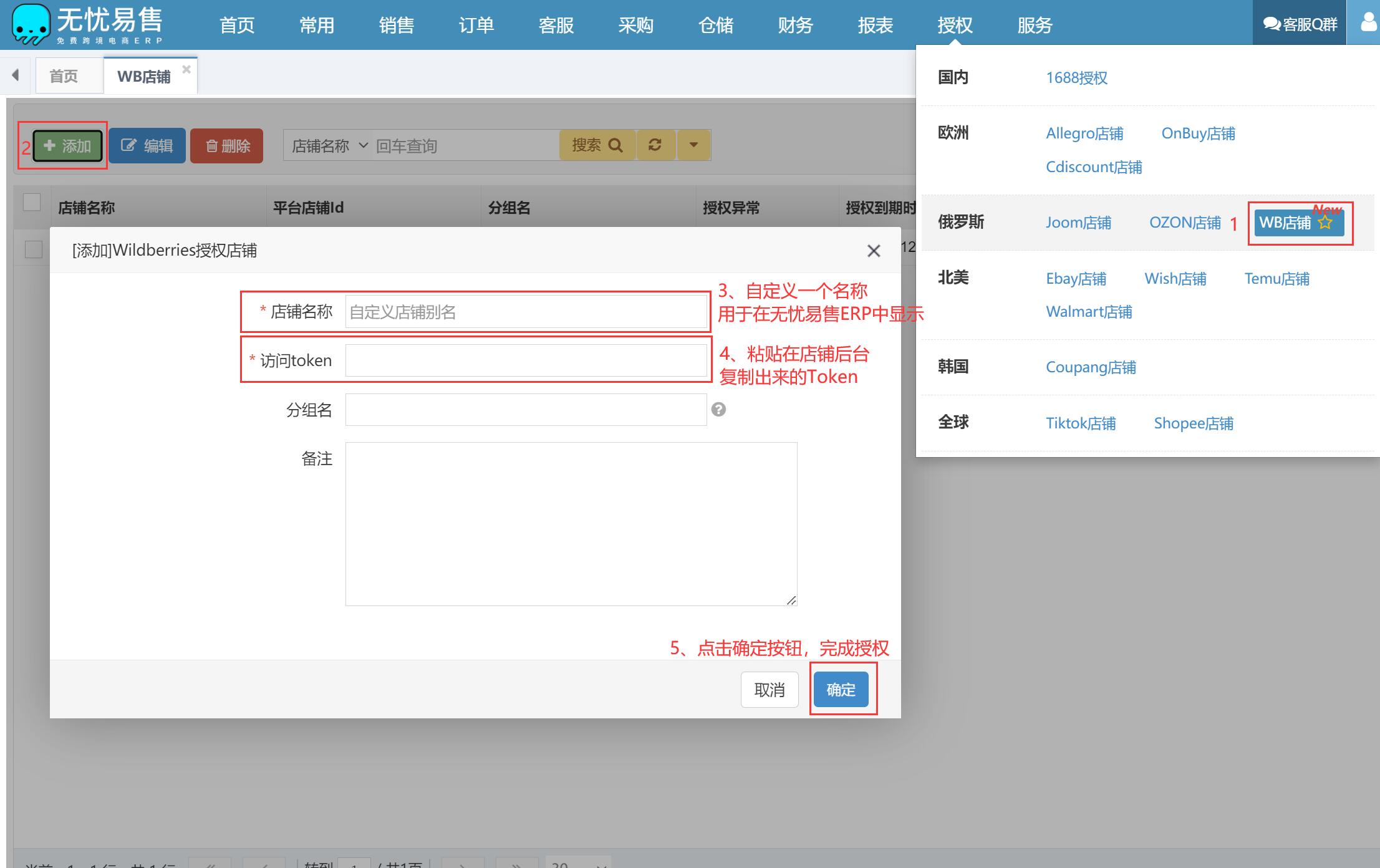Open the 客服Q群 chat button
This screenshot has width=1380, height=868.
pyautogui.click(x=1300, y=24)
